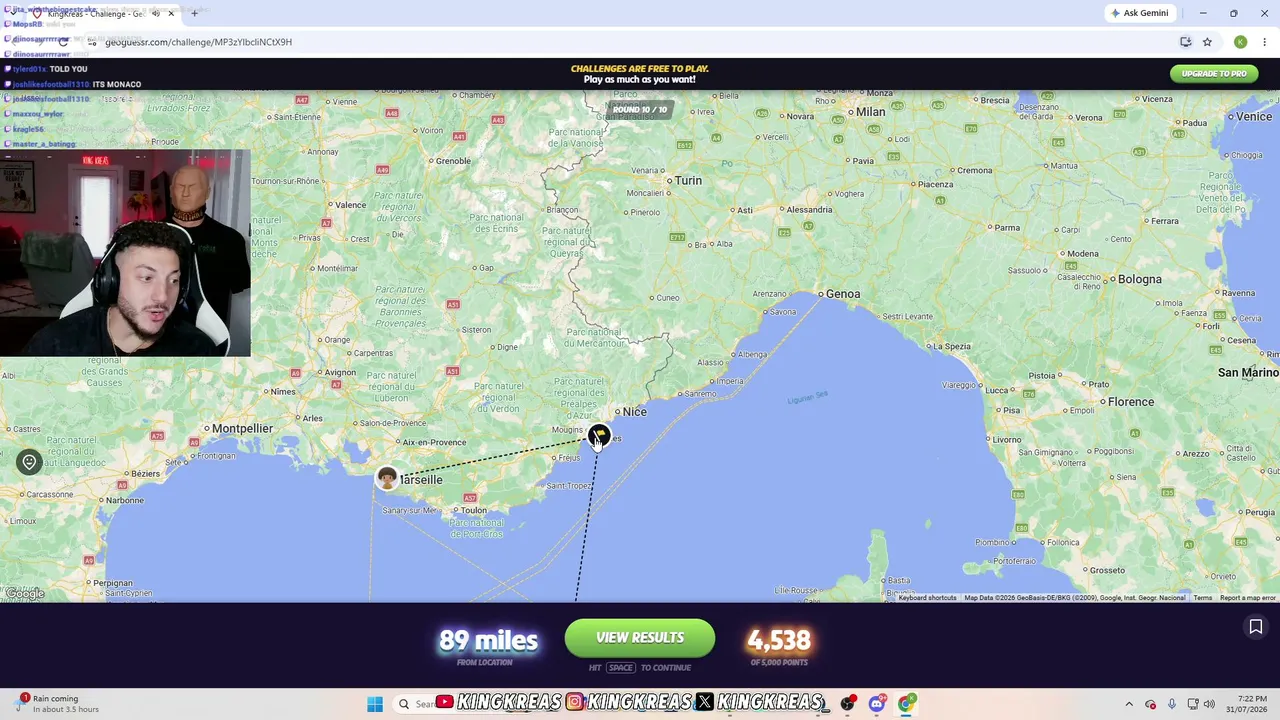Click the Nice city label on the map

coord(634,412)
